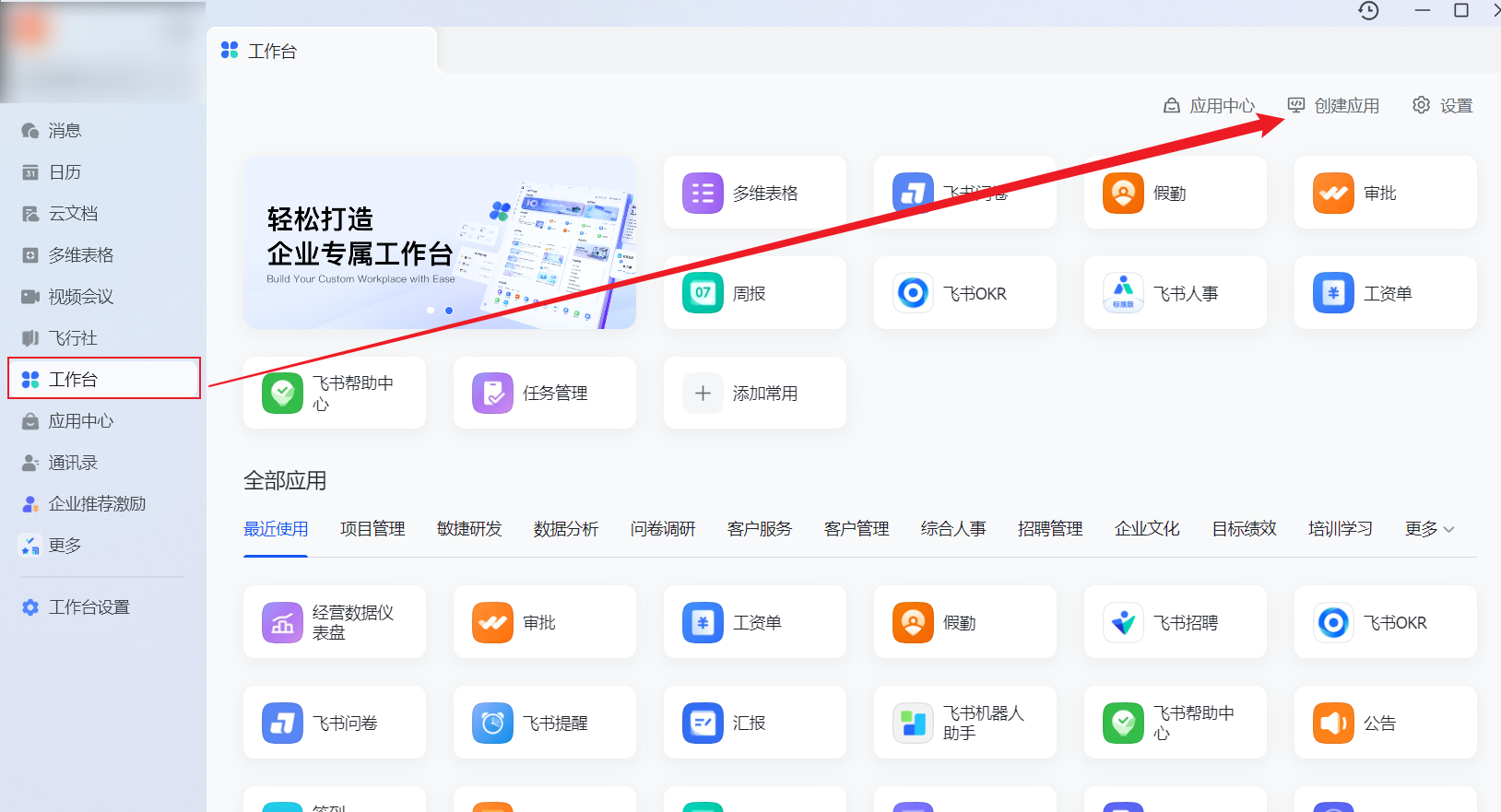Click the 轻松打造企业专属工作台 banner

point(440,242)
